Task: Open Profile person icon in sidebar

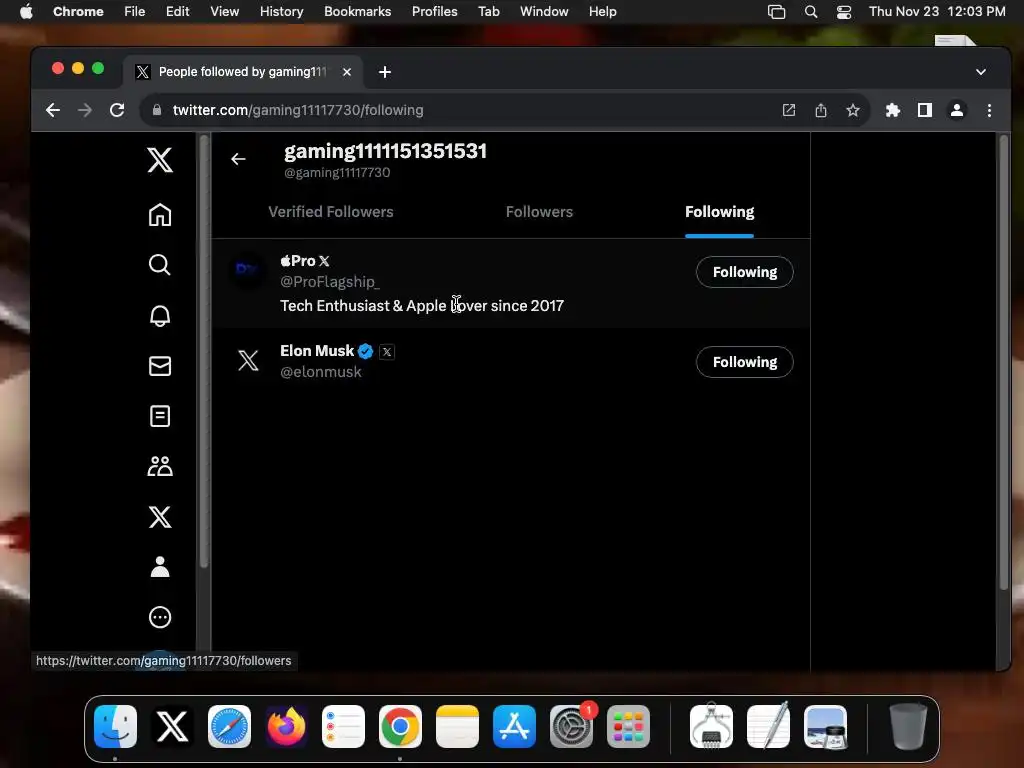Action: pos(160,567)
